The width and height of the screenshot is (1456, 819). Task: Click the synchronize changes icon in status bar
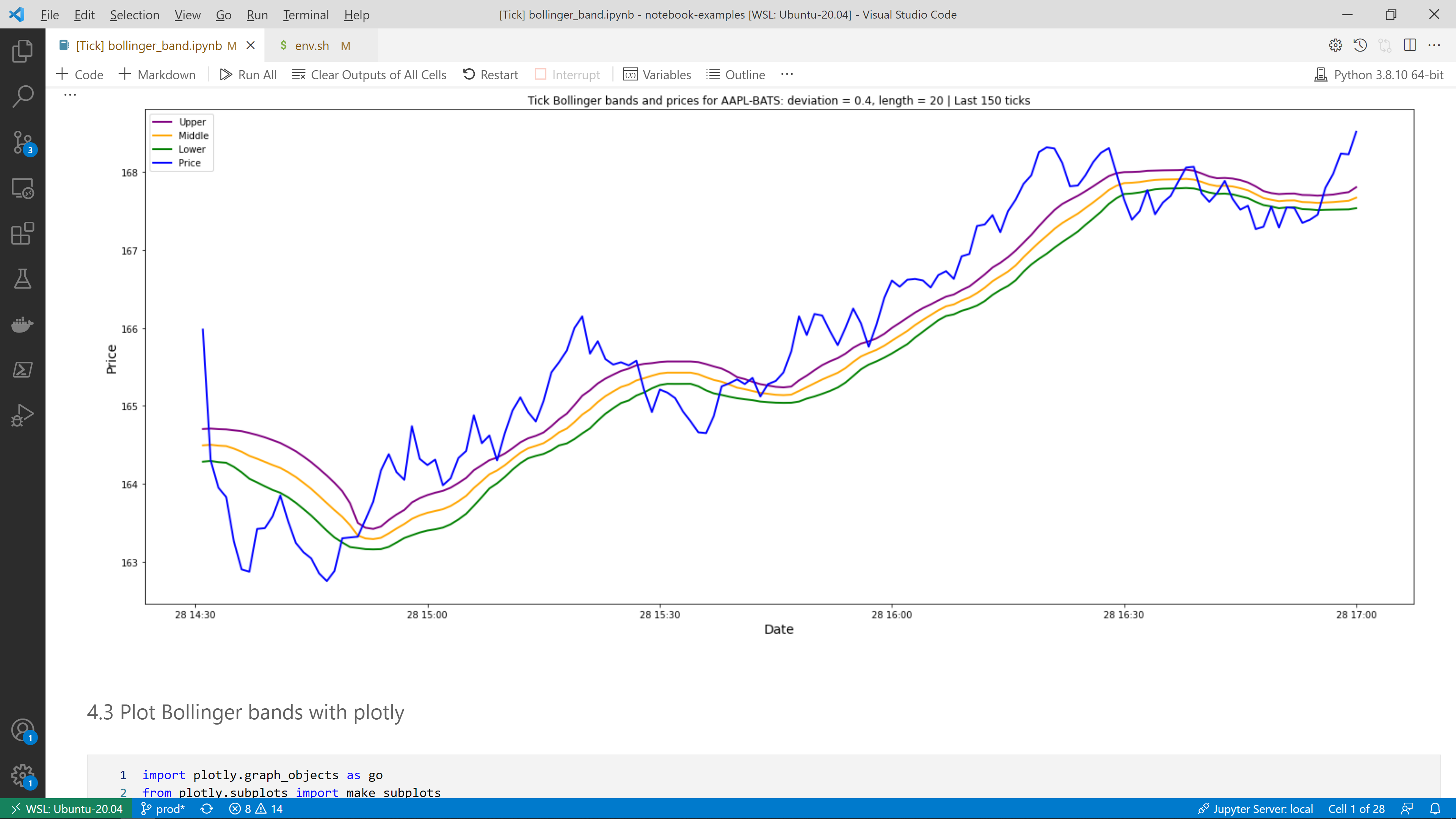coord(207,809)
